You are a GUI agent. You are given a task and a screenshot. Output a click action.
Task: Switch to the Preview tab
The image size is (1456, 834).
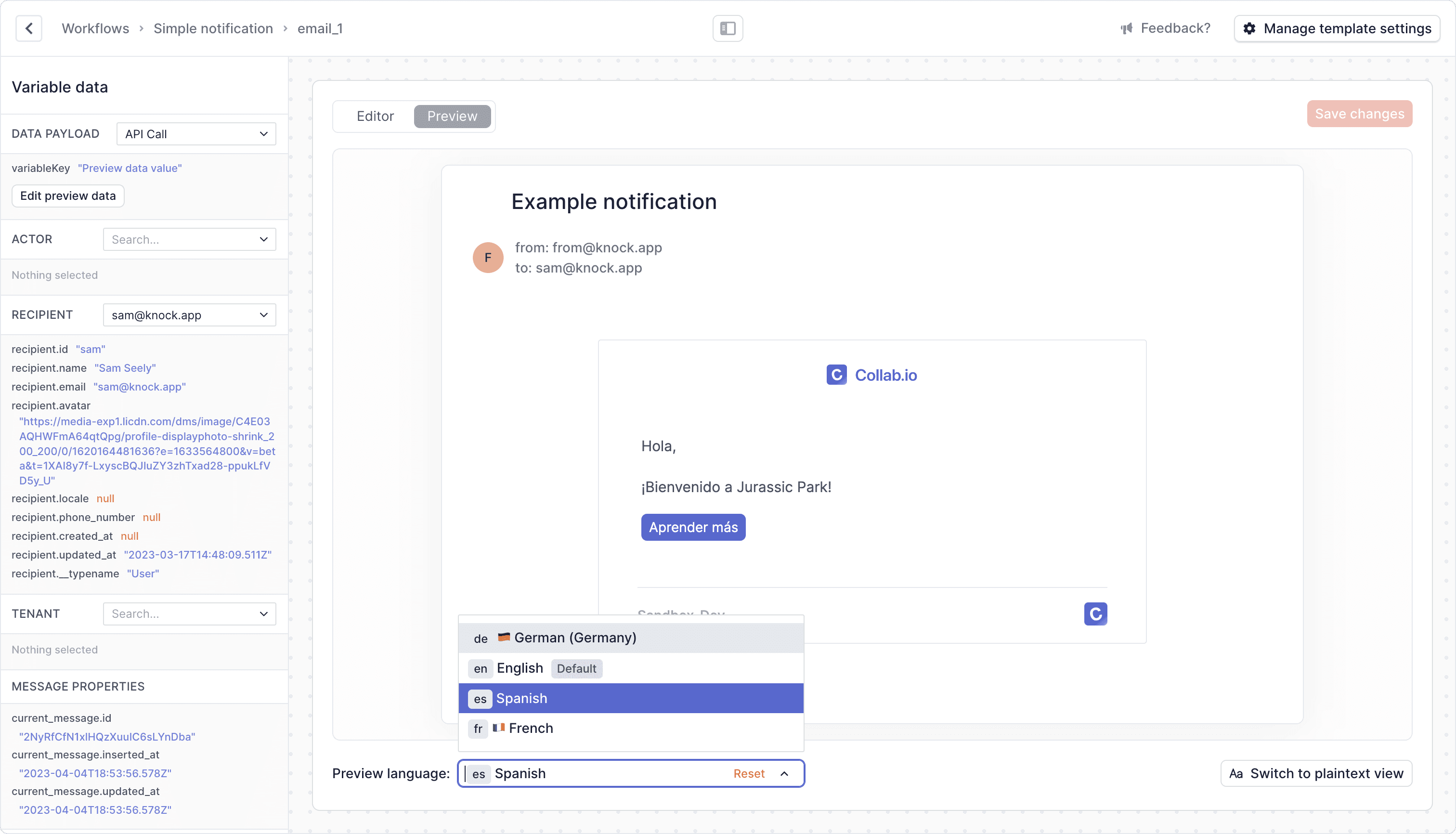pos(452,116)
